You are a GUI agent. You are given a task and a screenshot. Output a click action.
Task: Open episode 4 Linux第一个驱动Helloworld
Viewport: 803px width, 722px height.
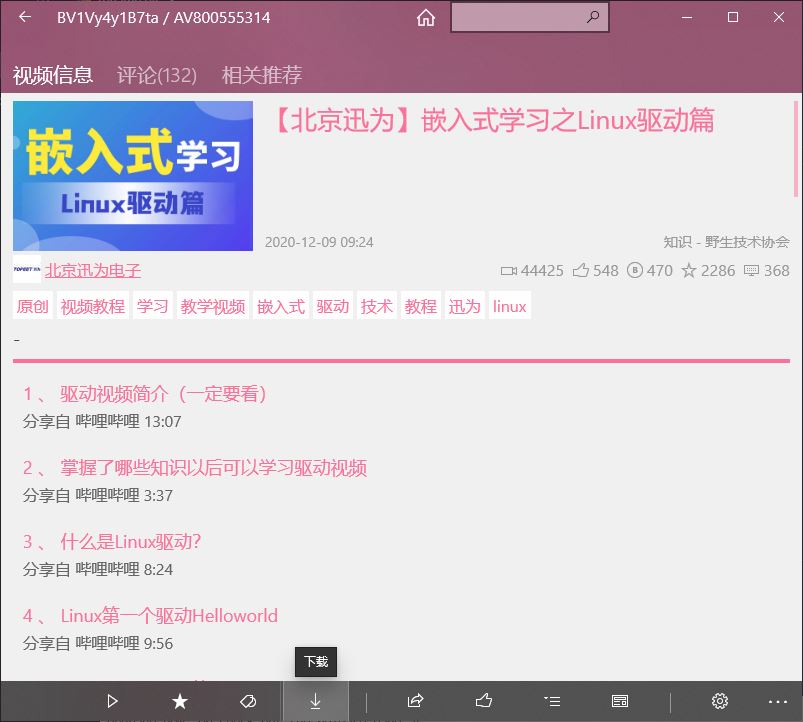tap(150, 615)
